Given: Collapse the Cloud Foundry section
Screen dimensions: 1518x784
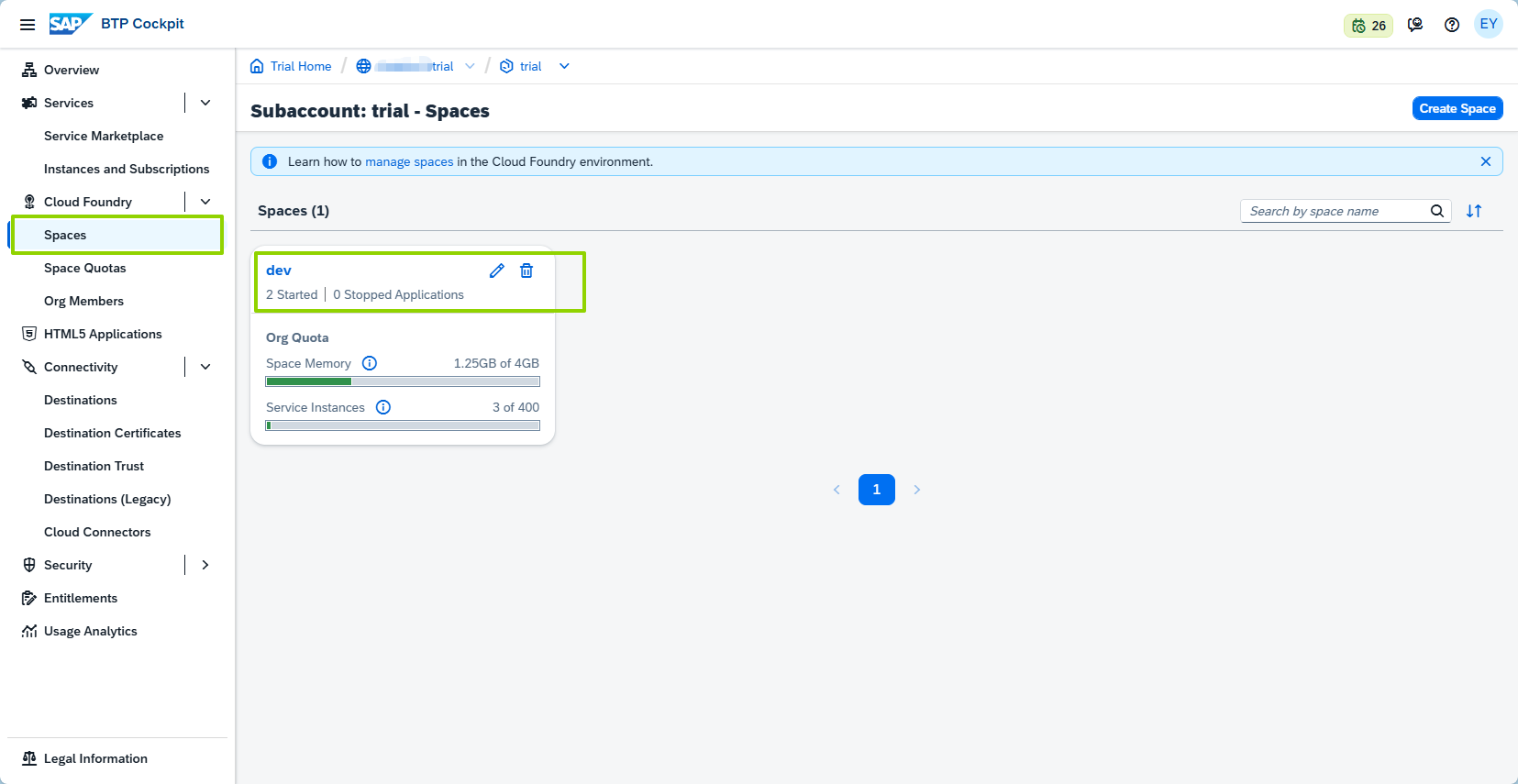Looking at the screenshot, I should click(205, 202).
